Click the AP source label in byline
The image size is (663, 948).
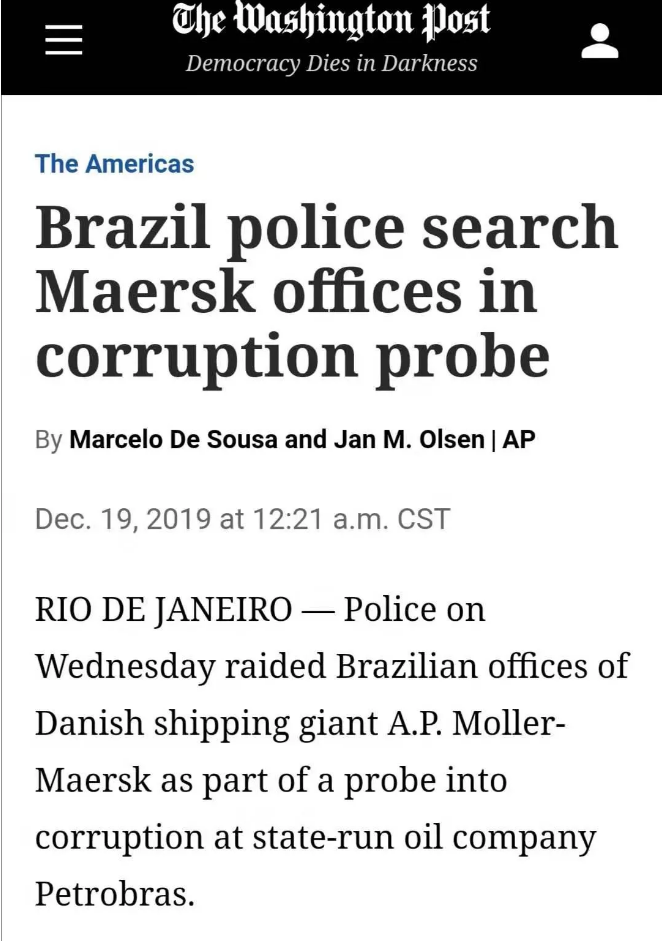[518, 439]
